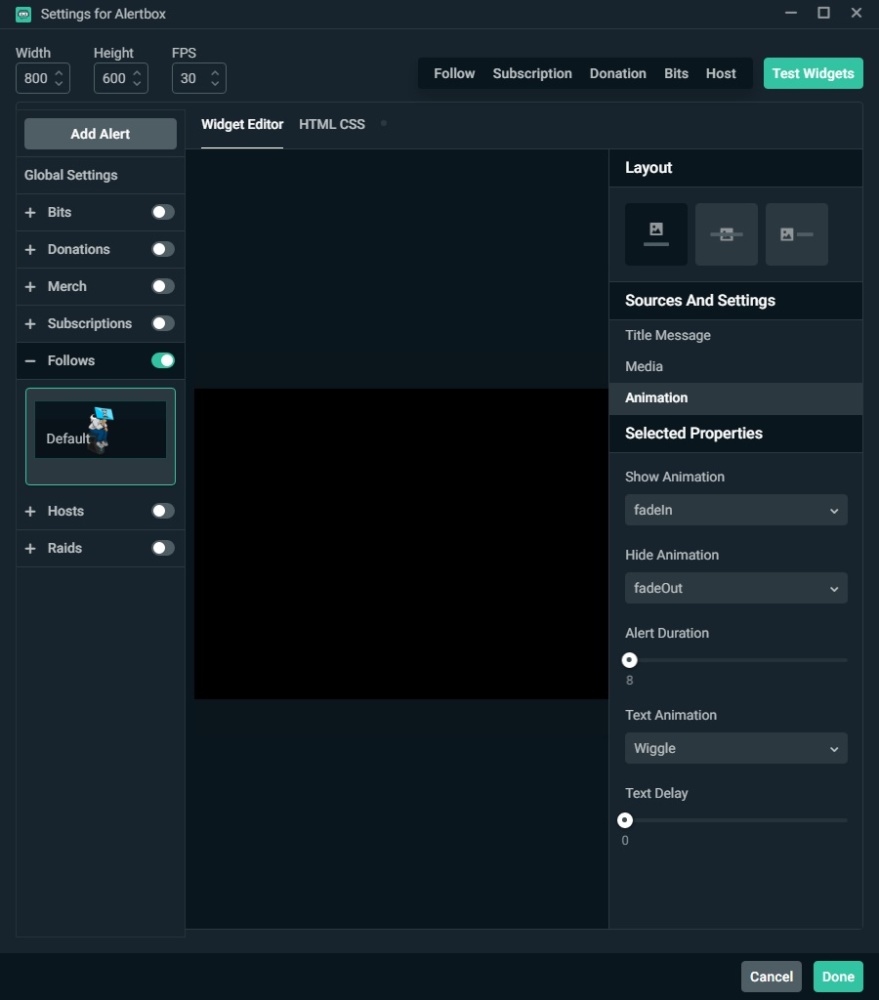Screen dimensions: 879x1000
Task: Decrease Height with the down arrow
Action: pyautogui.click(x=137, y=84)
